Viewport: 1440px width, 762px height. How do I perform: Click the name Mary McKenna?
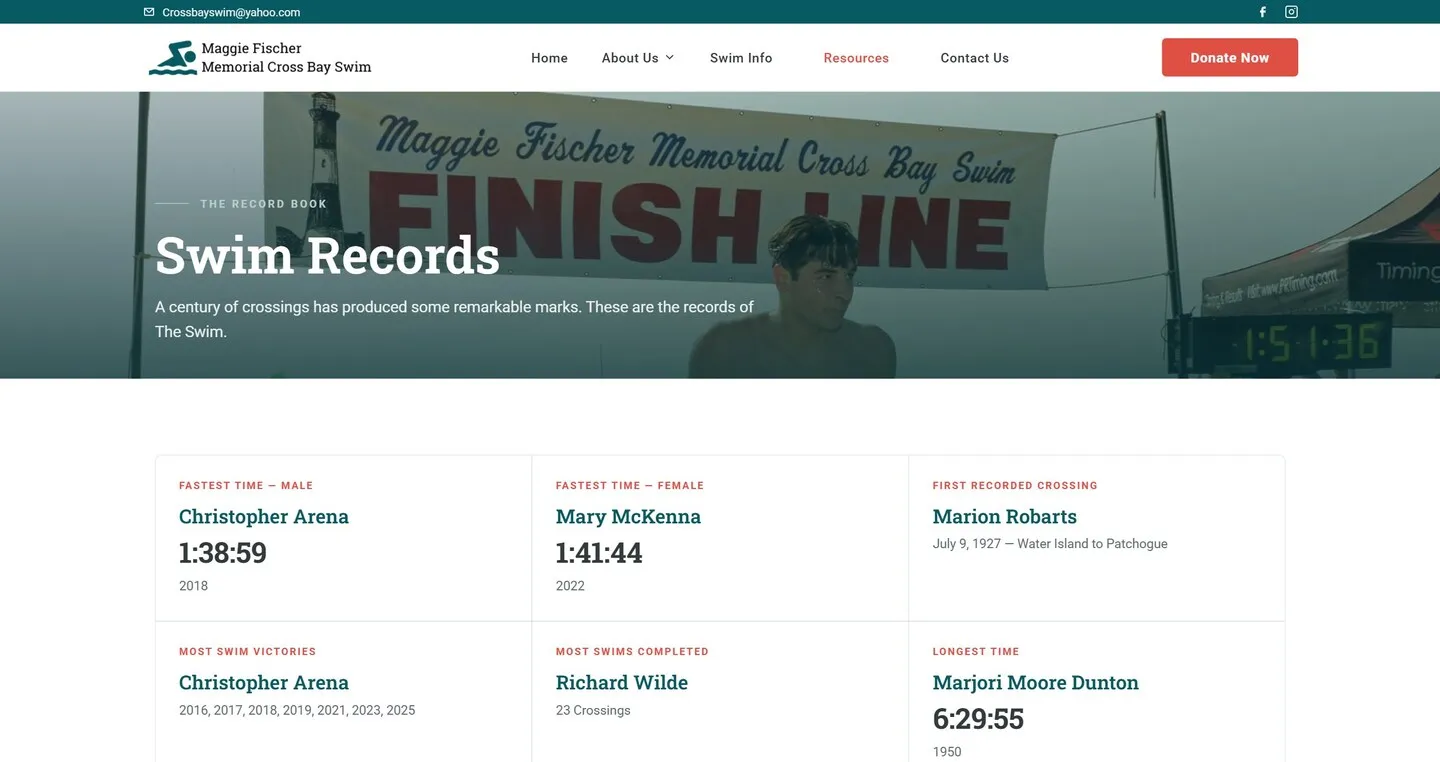pos(628,517)
